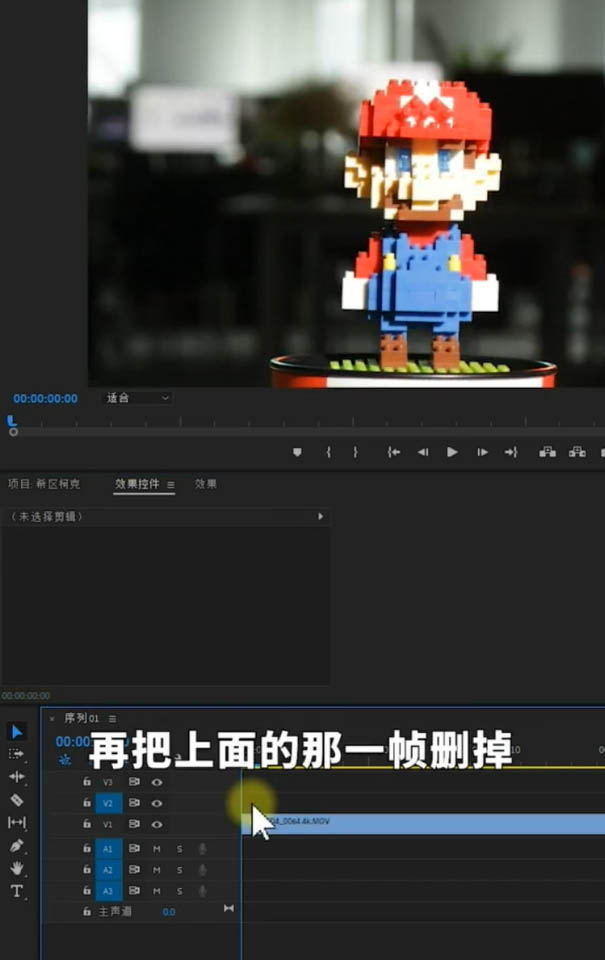Click the master track 0.0 level value
Screen dimensions: 605x960
168,912
